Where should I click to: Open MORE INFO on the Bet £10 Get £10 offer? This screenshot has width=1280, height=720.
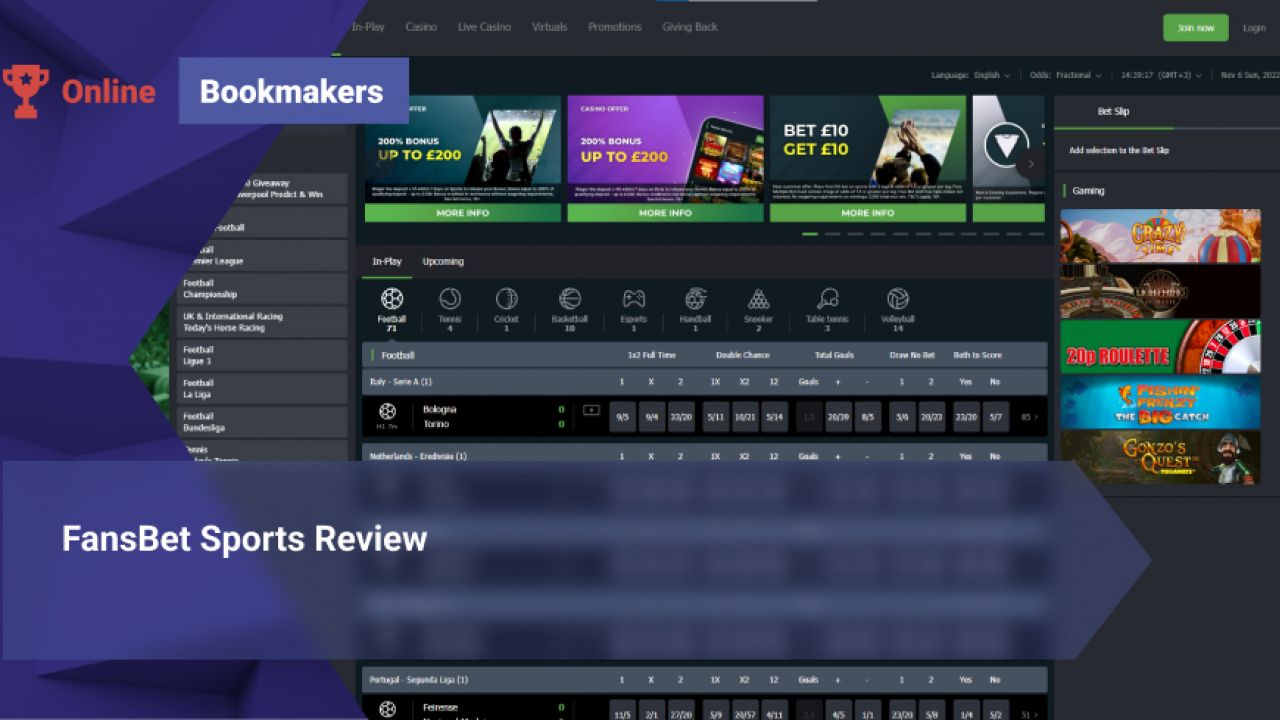point(868,212)
